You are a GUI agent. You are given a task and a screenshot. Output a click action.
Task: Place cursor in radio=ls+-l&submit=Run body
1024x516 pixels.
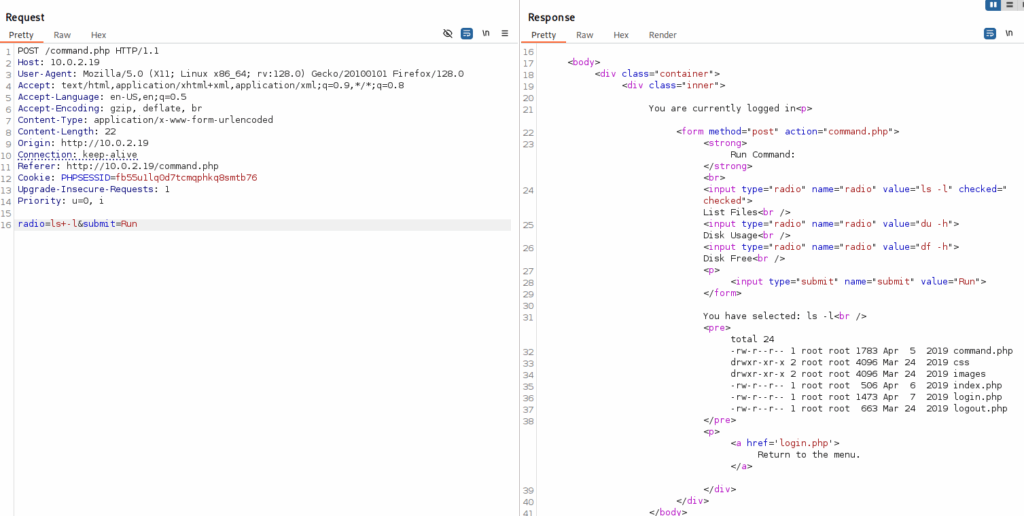pos(77,225)
